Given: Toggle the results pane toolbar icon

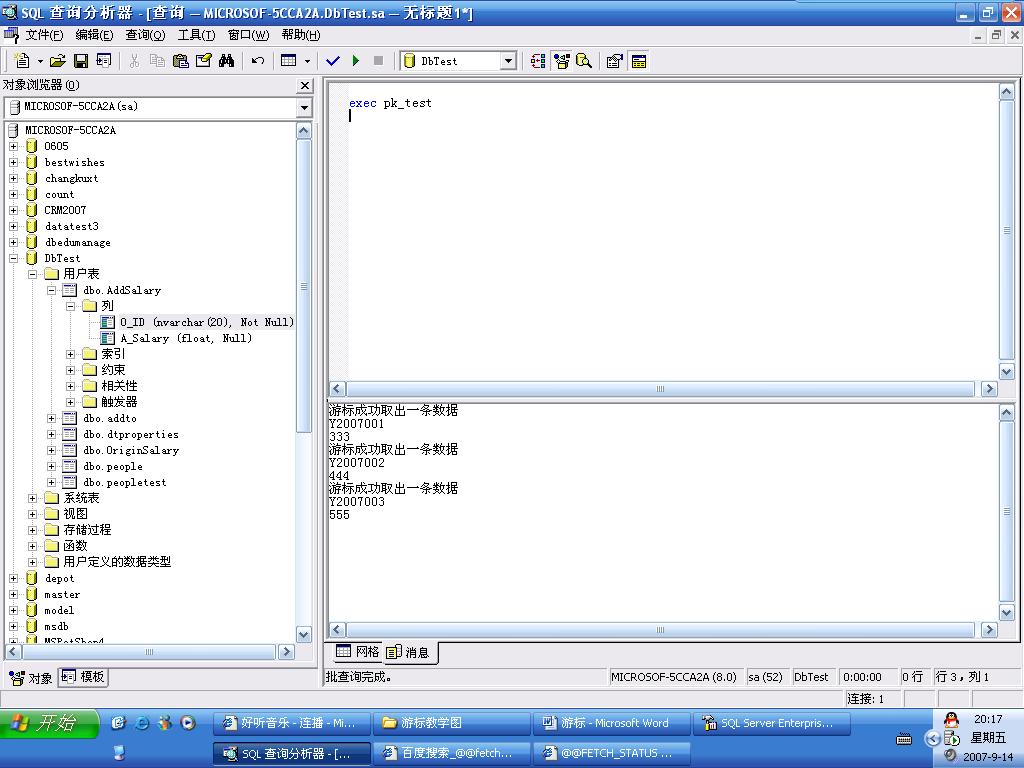Looking at the screenshot, I should click(639, 61).
